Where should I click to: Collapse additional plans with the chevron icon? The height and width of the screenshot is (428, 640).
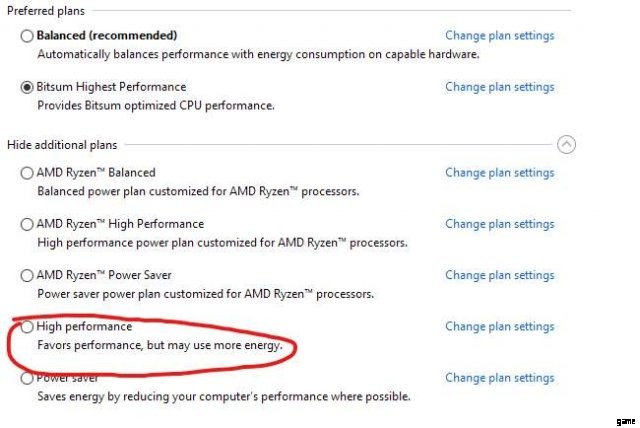(x=566, y=144)
